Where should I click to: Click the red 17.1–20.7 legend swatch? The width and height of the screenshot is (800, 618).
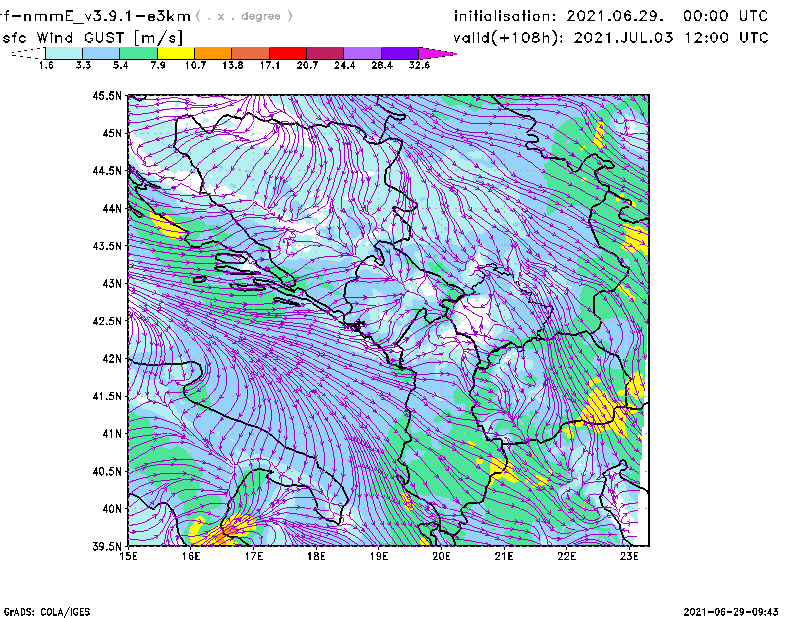[288, 53]
